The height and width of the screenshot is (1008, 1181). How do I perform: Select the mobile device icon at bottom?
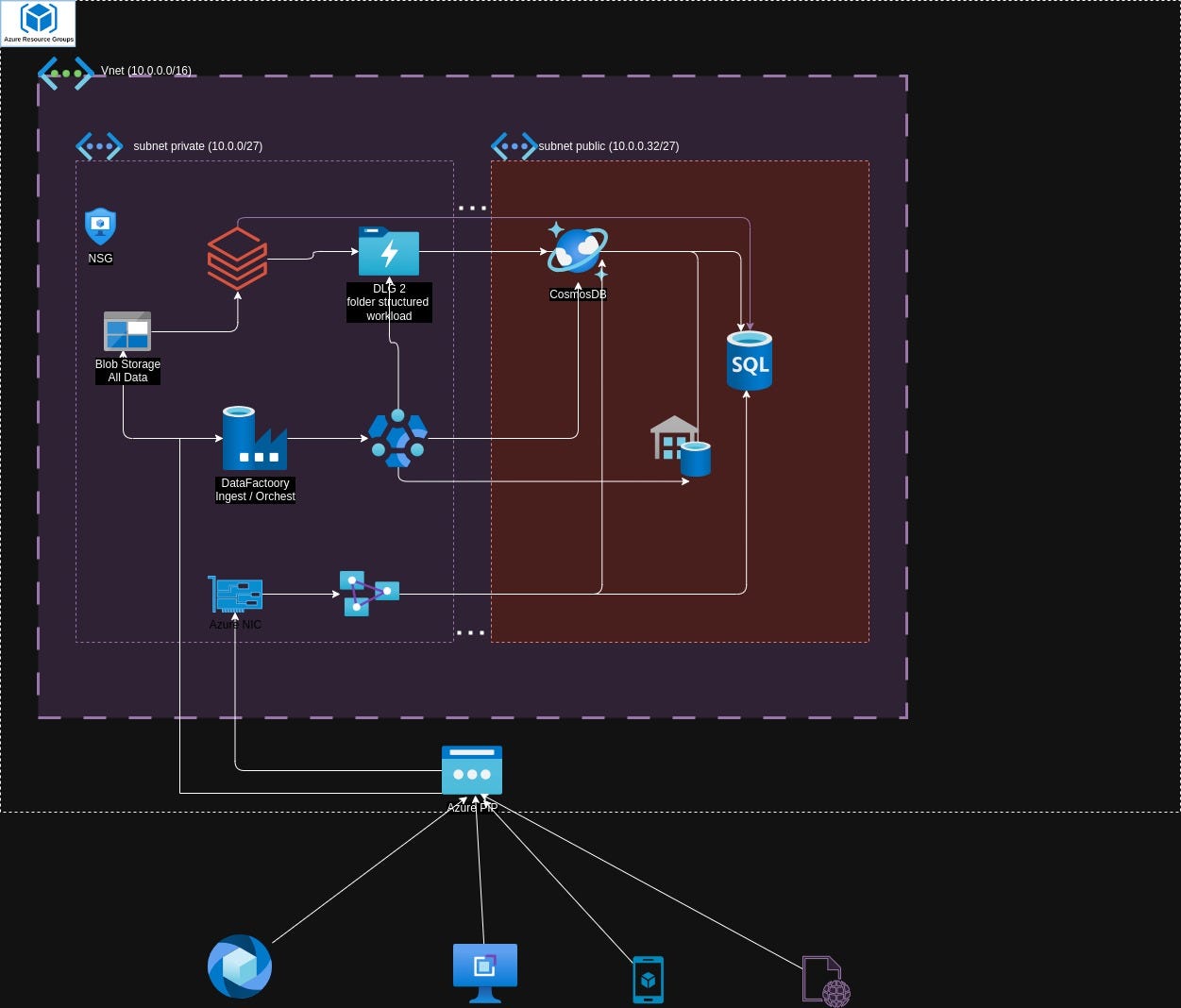click(x=648, y=980)
